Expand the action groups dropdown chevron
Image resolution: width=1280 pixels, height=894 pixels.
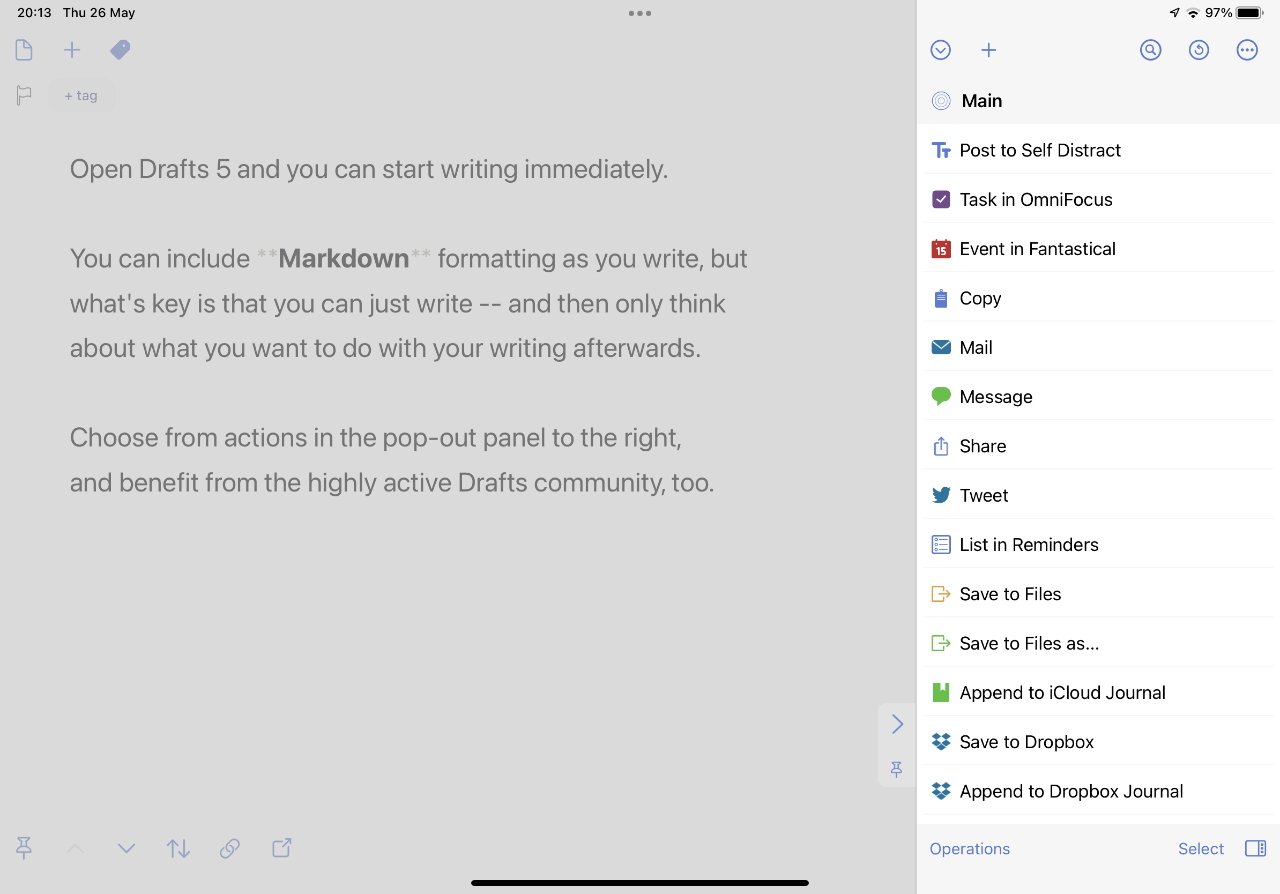click(x=940, y=50)
